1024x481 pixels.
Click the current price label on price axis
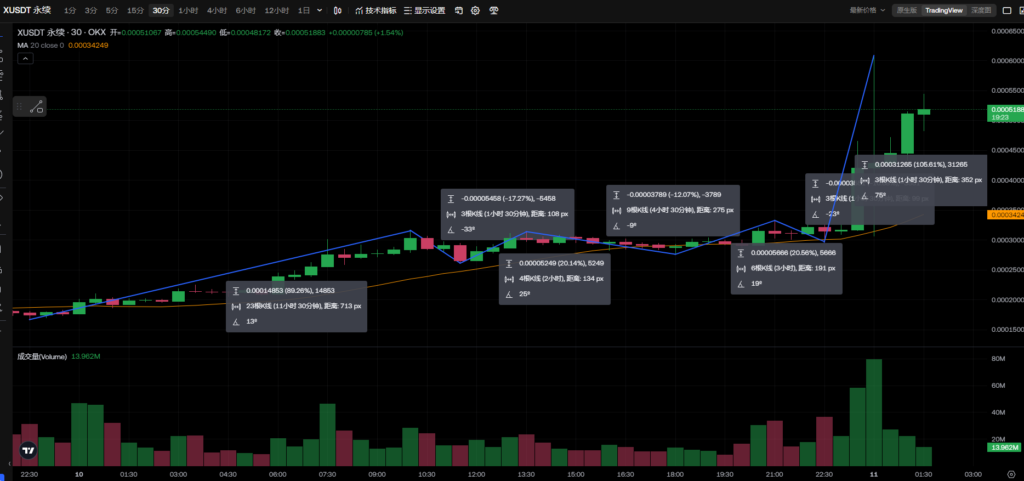point(1003,109)
